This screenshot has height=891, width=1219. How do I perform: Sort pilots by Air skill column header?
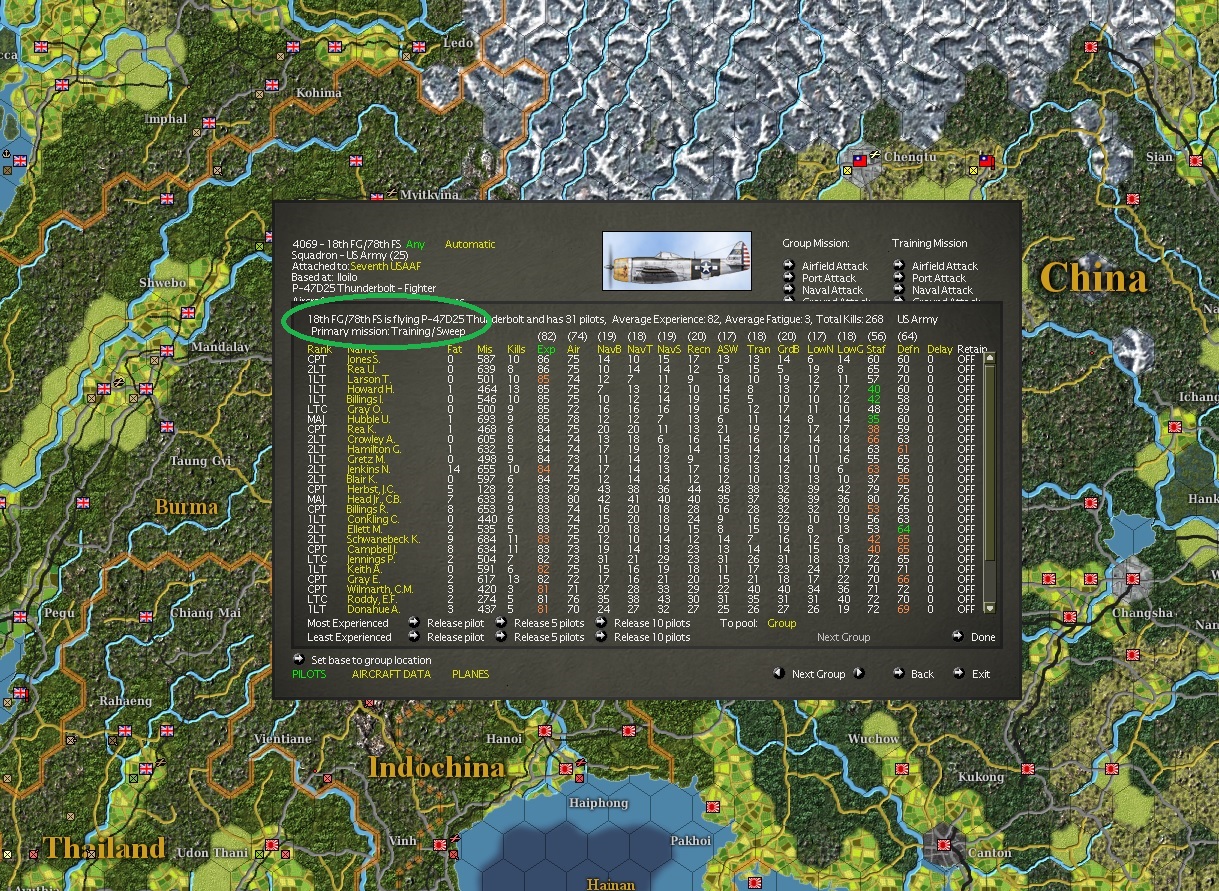tap(574, 349)
